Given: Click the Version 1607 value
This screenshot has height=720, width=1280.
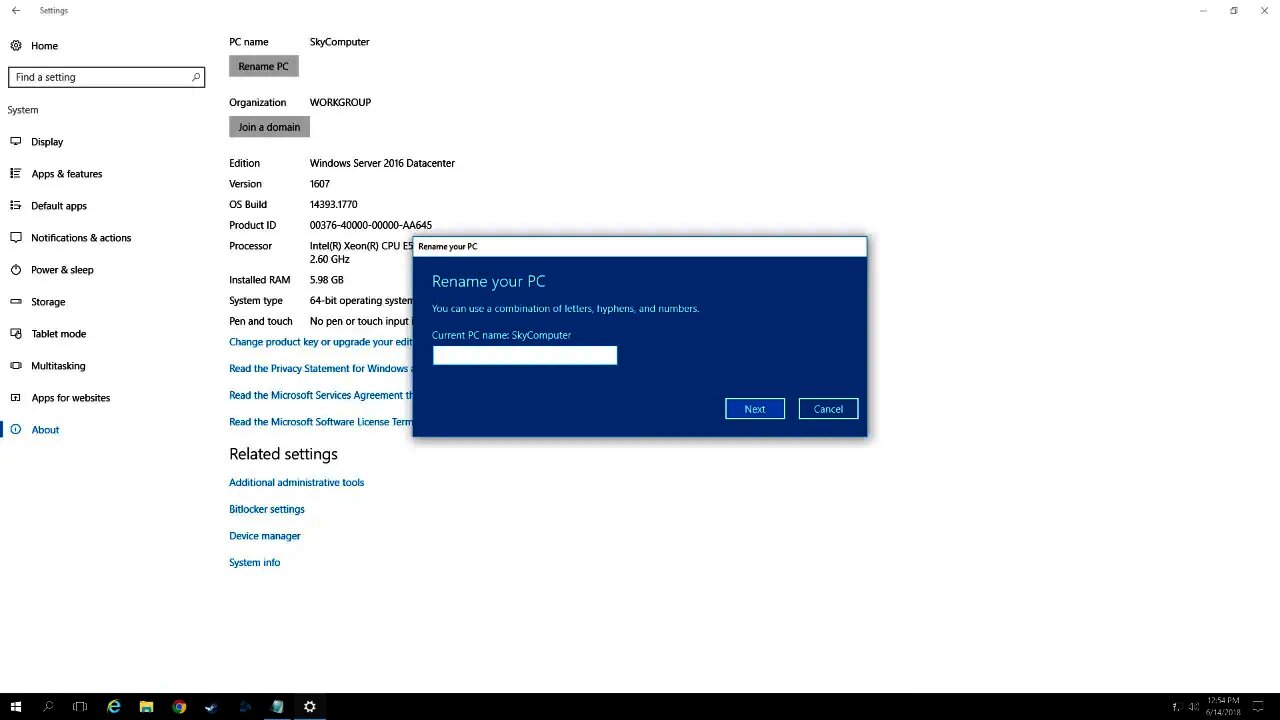Looking at the screenshot, I should point(320,184).
